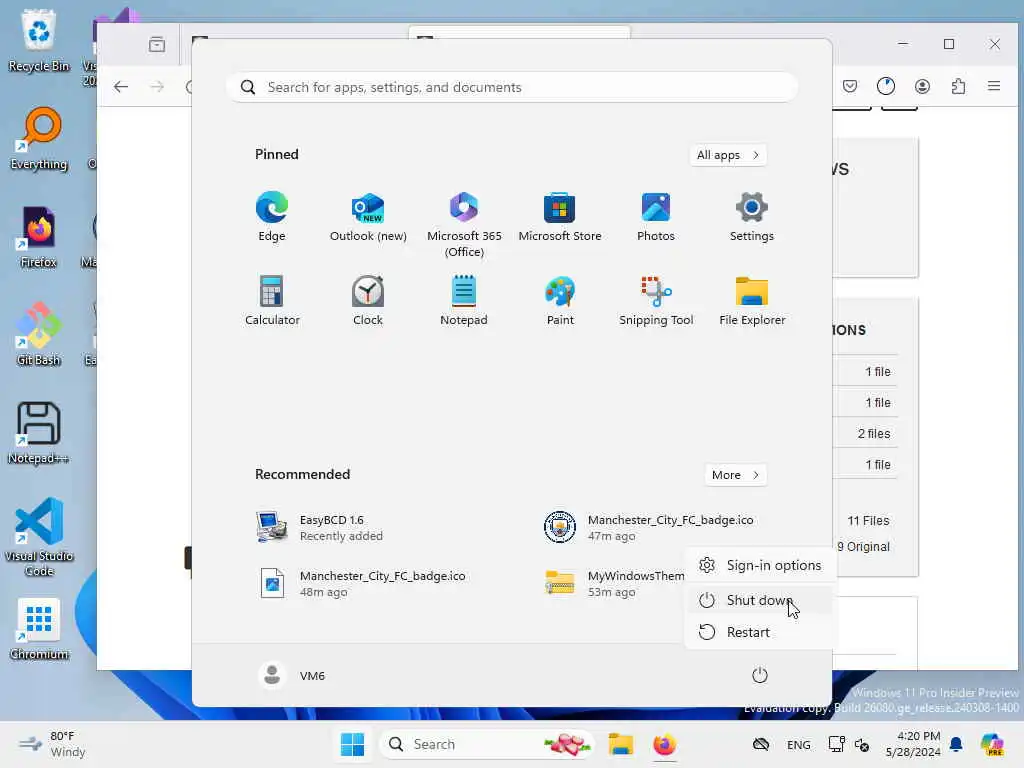Open Firefox hamburger application menu
Image resolution: width=1024 pixels, height=768 pixels.
pyautogui.click(x=994, y=86)
